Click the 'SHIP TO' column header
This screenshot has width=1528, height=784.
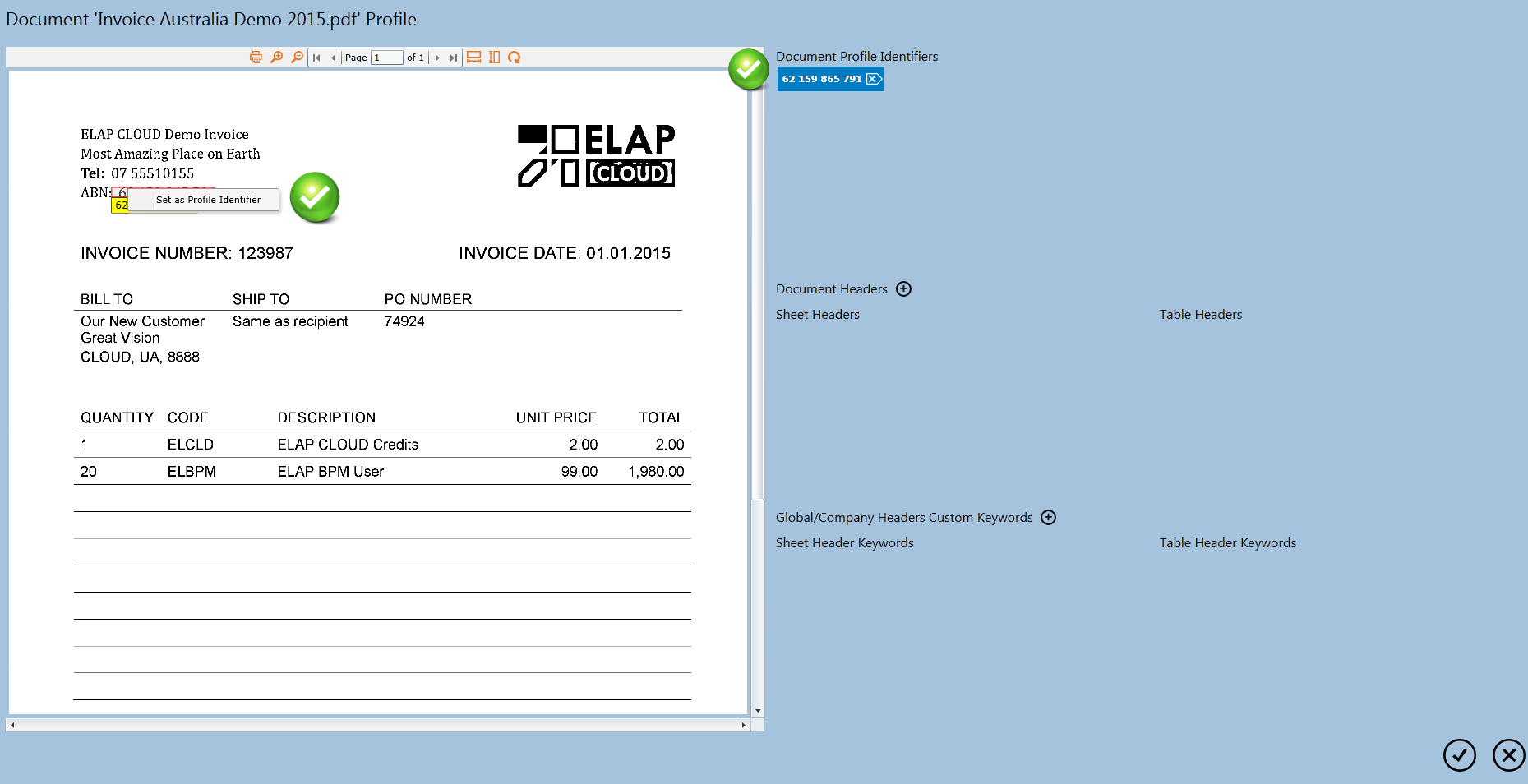click(x=261, y=299)
